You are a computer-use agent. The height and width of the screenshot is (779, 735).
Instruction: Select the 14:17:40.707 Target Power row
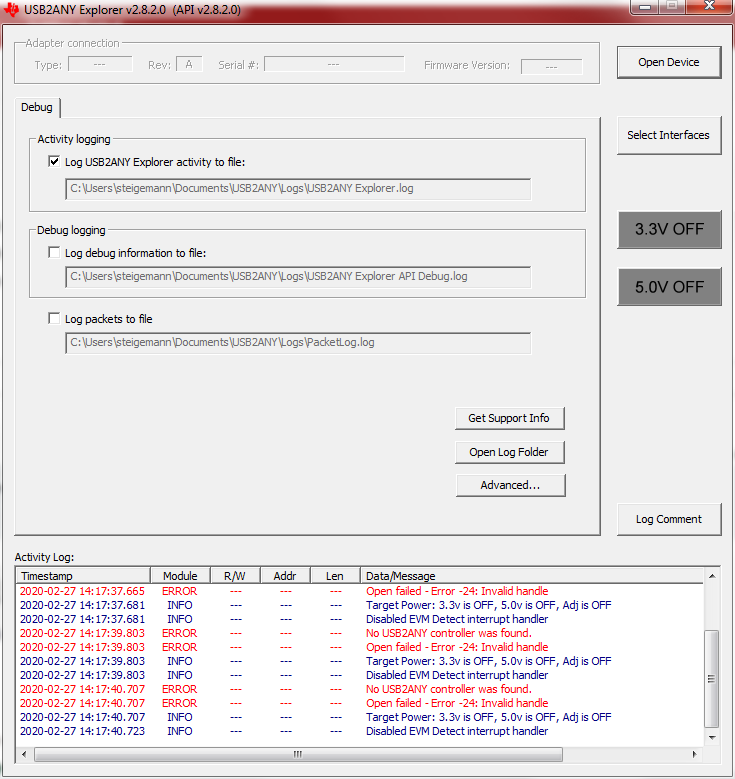point(360,717)
